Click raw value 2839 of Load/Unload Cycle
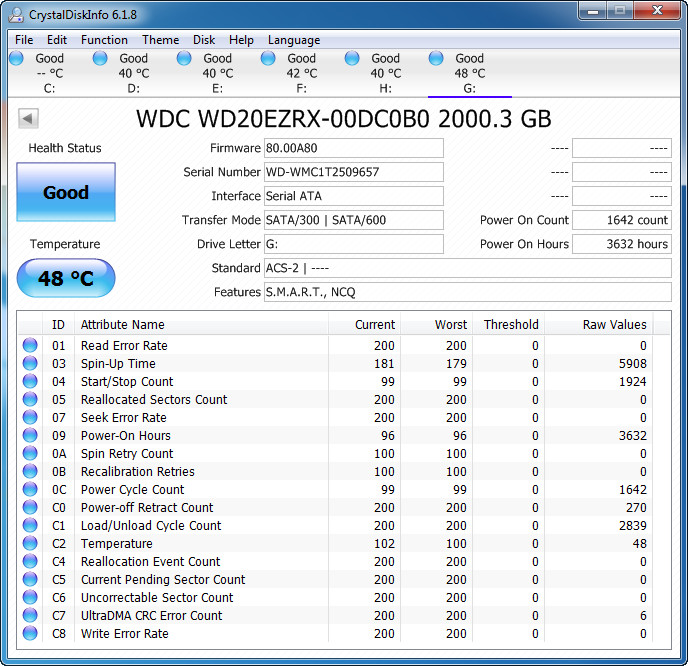Image resolution: width=688 pixels, height=666 pixels. coord(633,526)
